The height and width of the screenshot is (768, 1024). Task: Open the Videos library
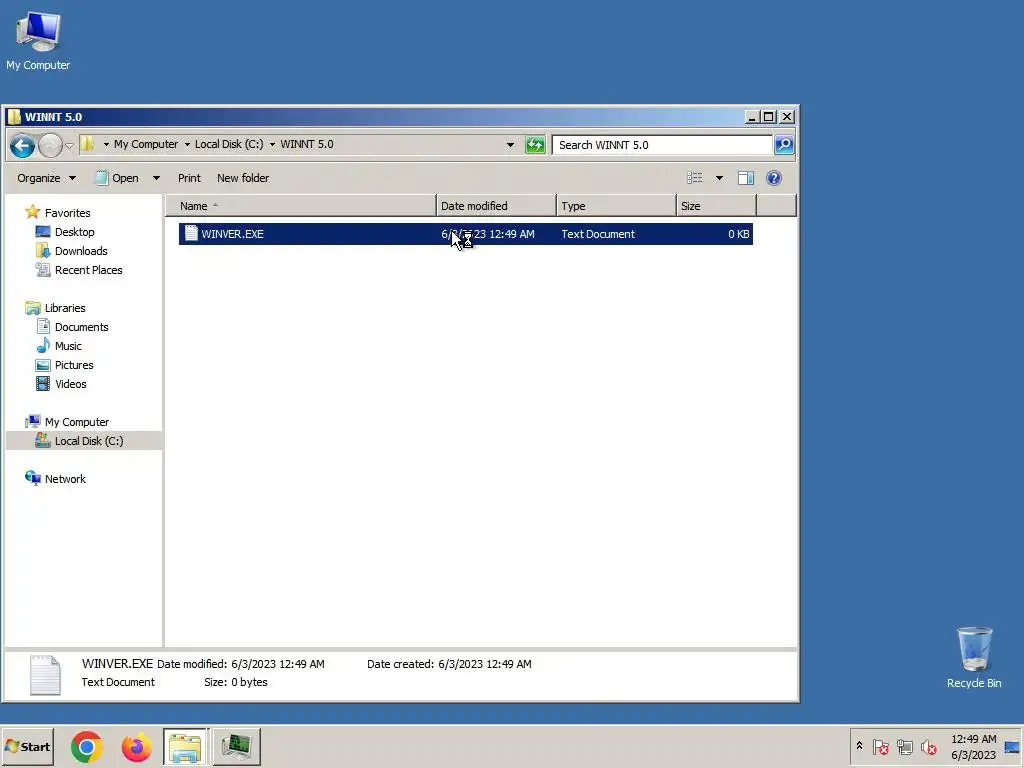[71, 383]
